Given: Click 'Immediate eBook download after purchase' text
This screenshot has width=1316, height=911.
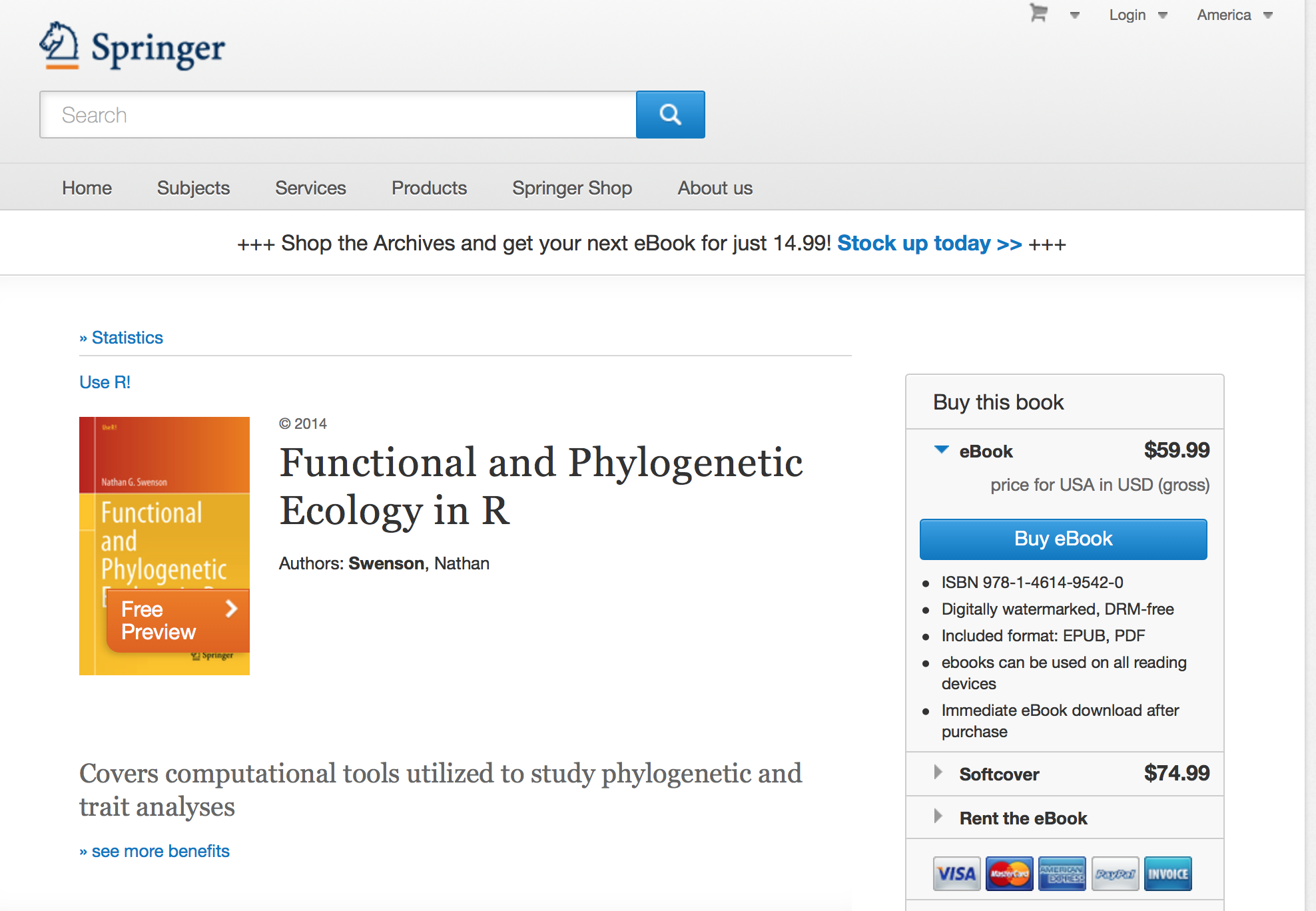Looking at the screenshot, I should (x=1060, y=721).
